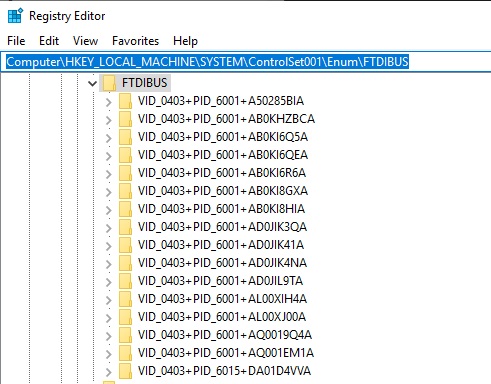Screen dimensions: 491x384
Task: Expand the VID_0403+PID_6001+AL00XJ00A key
Action: [x=109, y=318]
